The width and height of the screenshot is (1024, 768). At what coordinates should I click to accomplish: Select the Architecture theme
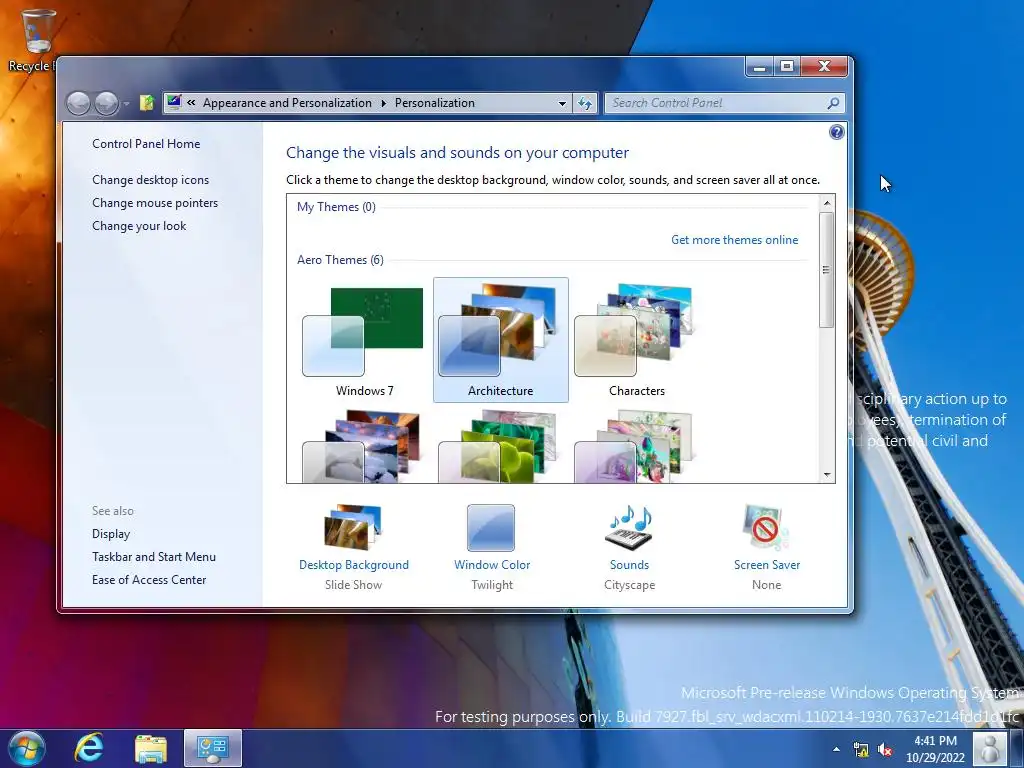[501, 340]
